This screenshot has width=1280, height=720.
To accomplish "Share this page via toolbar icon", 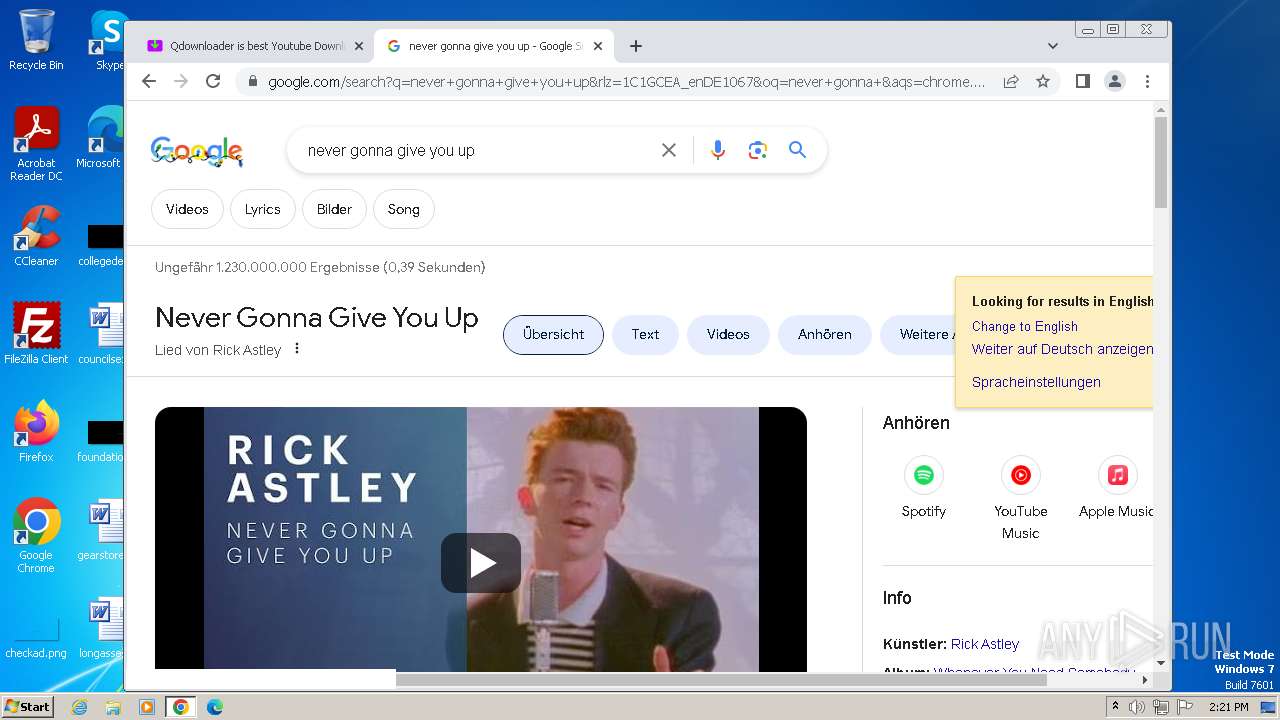I will [1011, 81].
